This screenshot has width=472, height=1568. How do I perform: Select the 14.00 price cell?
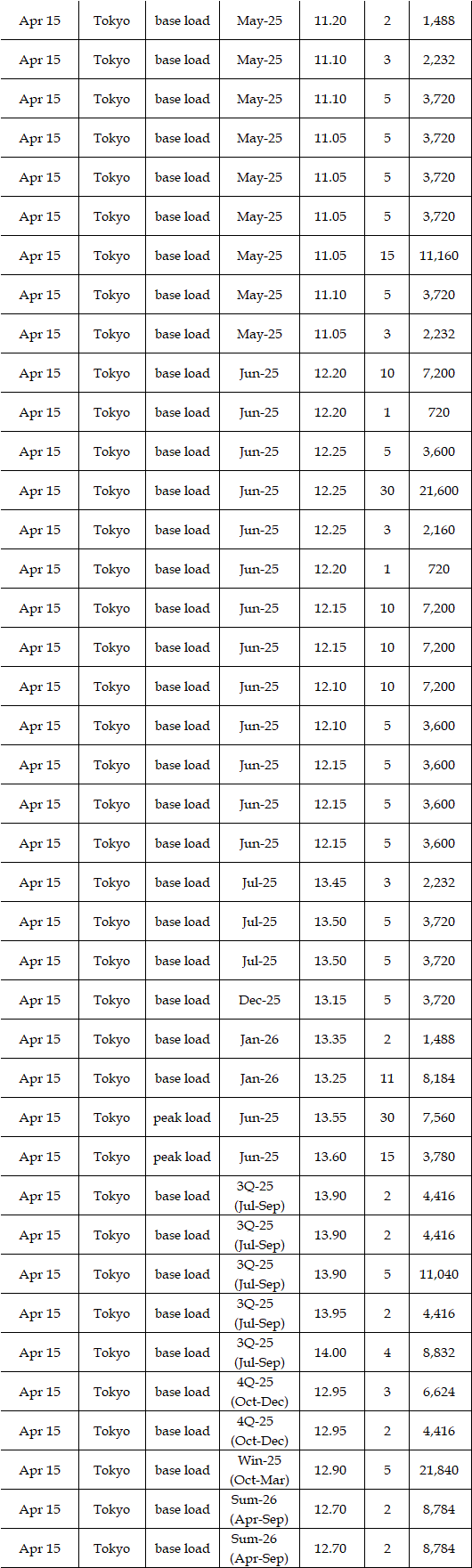[330, 1353]
